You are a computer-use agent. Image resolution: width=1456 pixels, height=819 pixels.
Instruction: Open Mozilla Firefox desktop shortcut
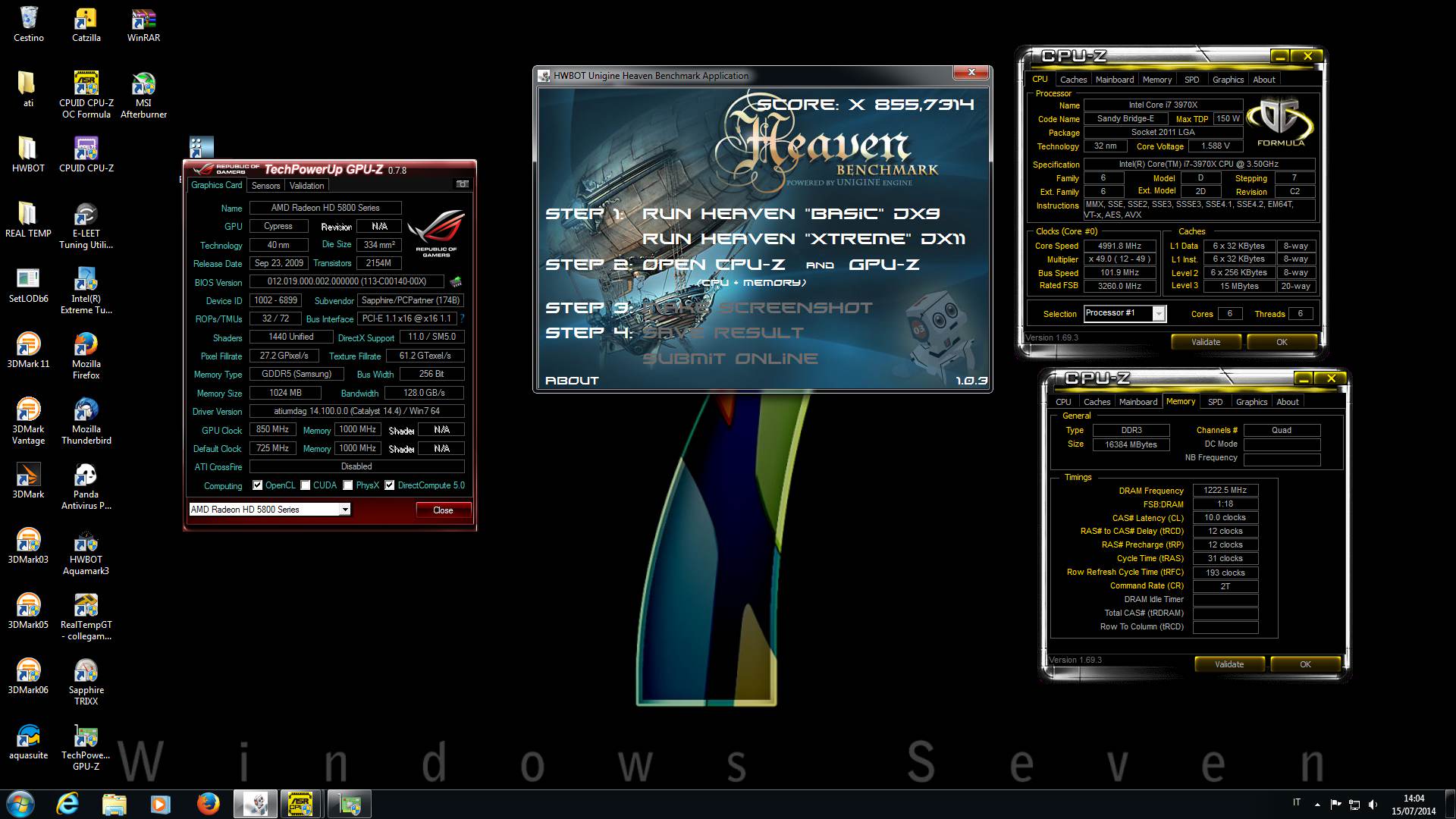86,356
